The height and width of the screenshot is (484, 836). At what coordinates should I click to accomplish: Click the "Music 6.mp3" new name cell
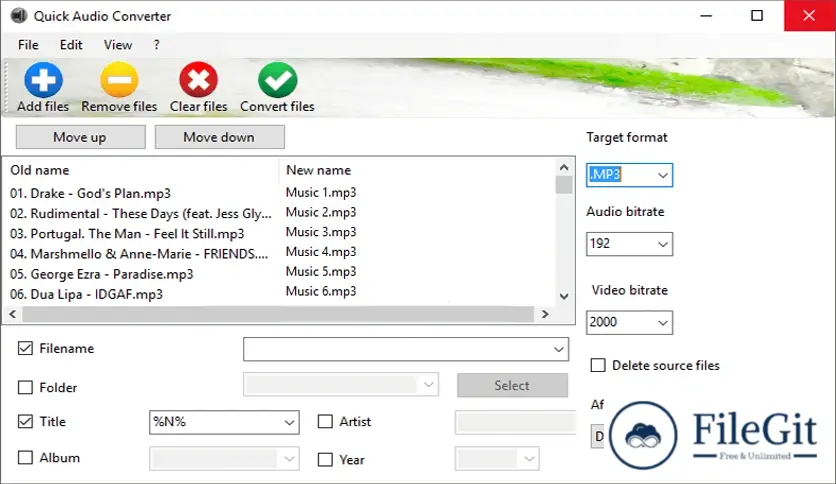(321, 291)
